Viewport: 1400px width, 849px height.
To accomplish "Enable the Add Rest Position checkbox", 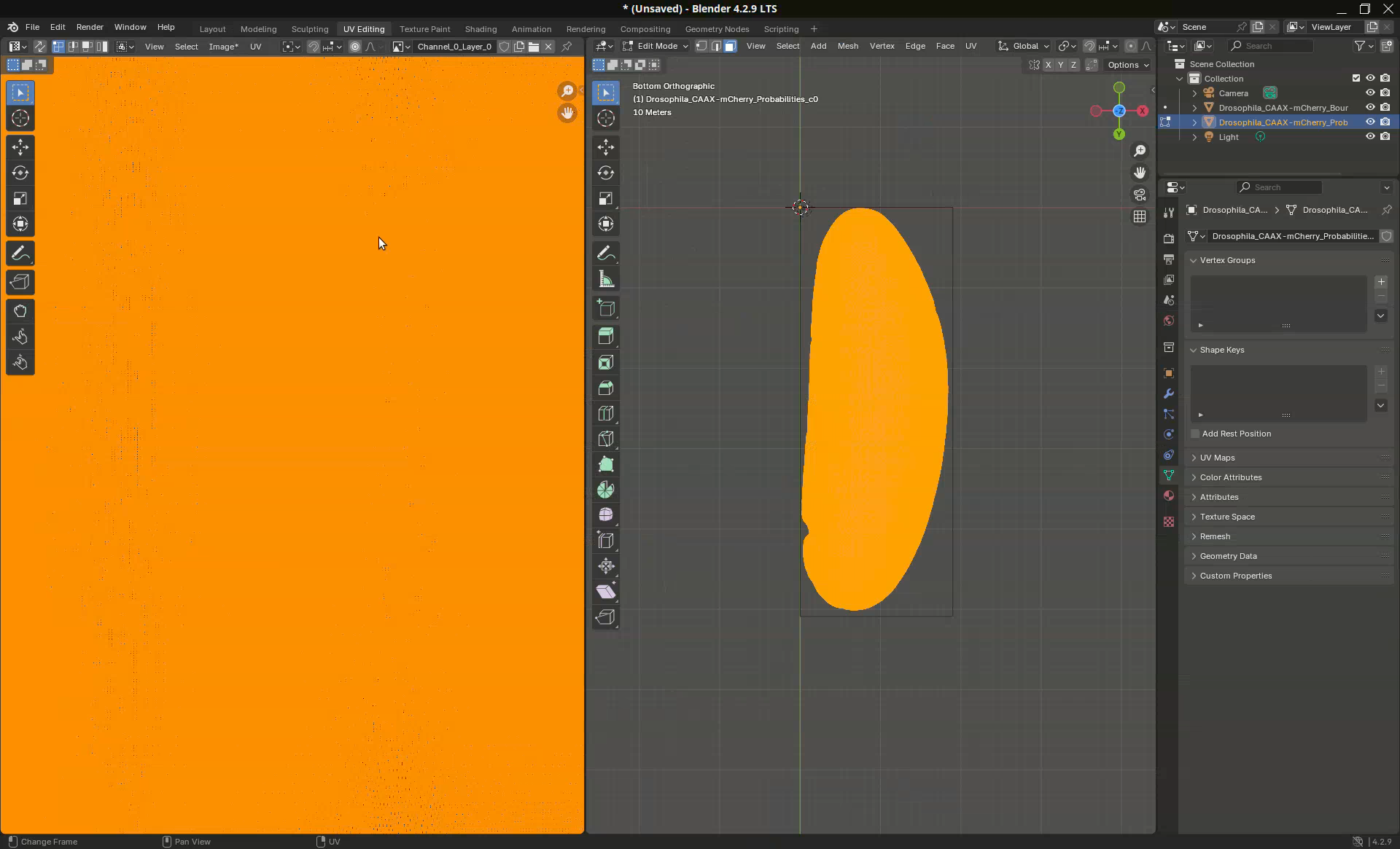I will click(1195, 434).
